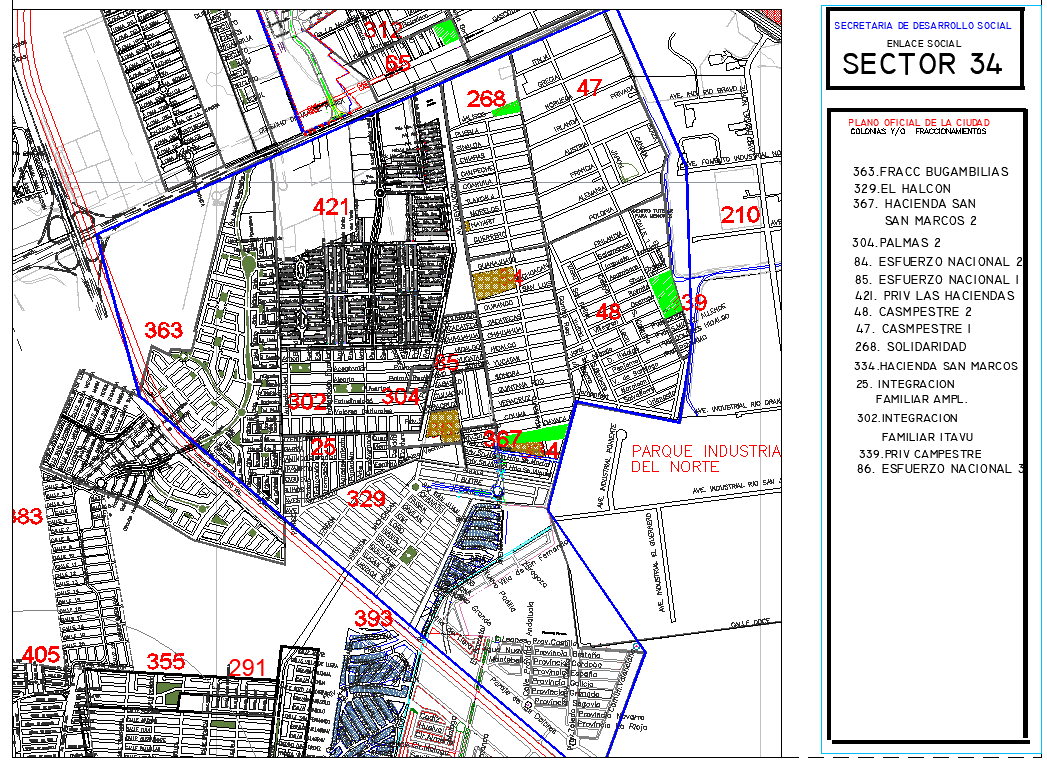Viewport: 1047px width, 761px height.
Task: Select the red 210 zone number on map
Action: (741, 215)
